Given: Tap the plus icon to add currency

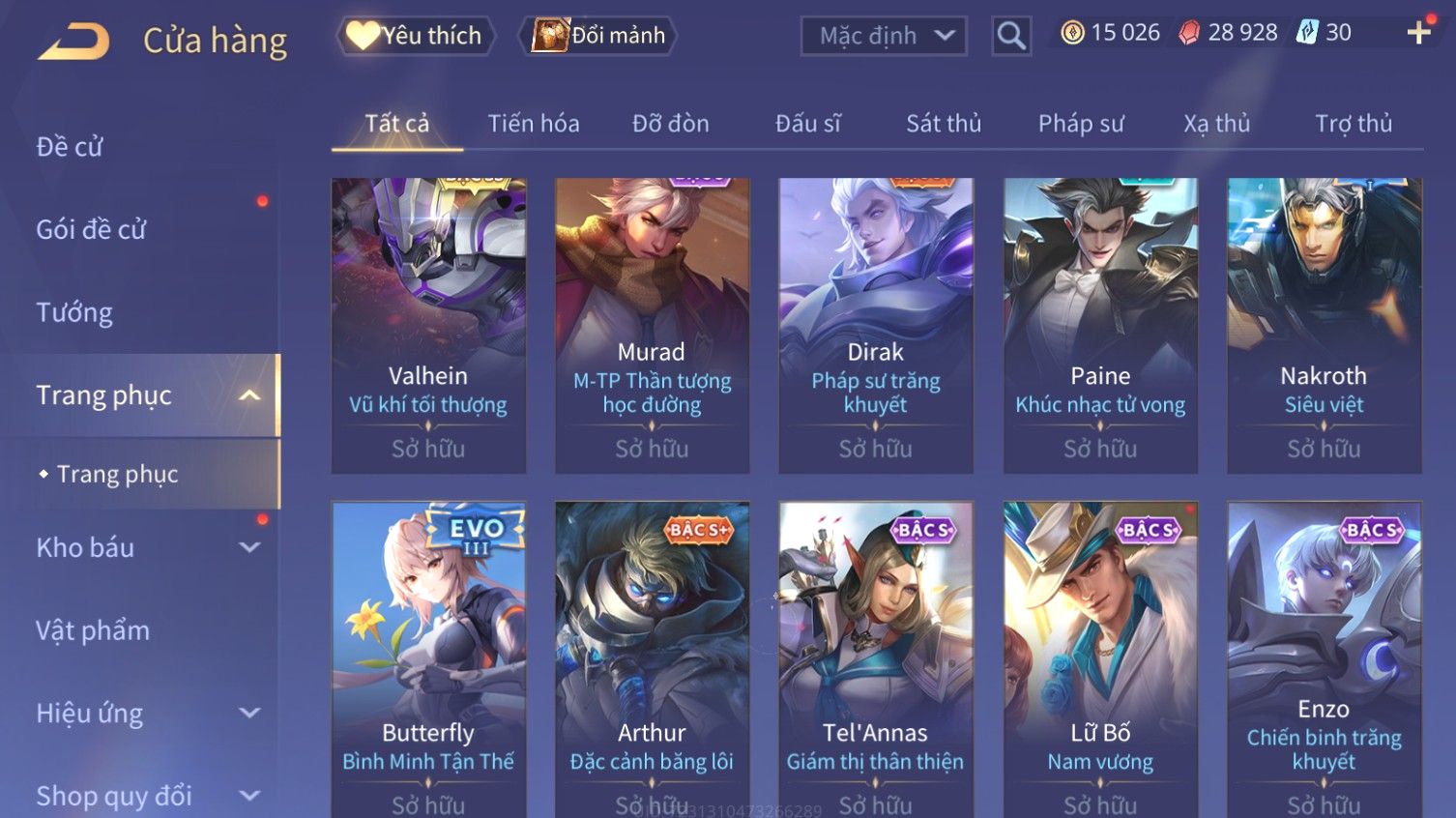Looking at the screenshot, I should tap(1418, 33).
